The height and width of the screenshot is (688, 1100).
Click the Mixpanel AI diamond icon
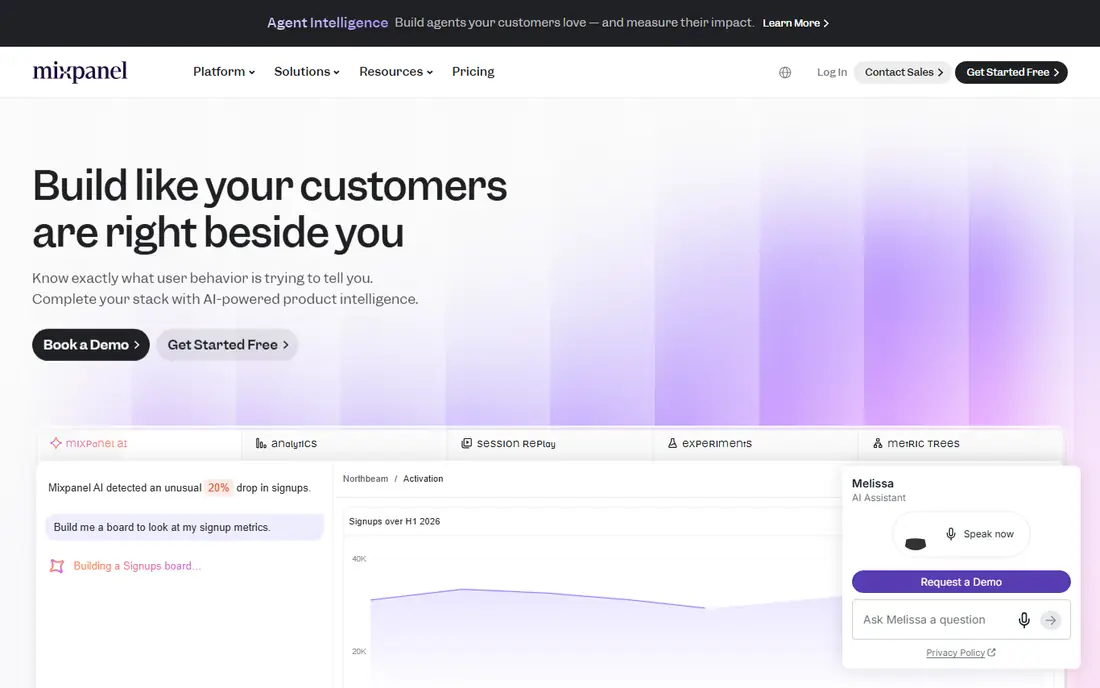click(55, 443)
